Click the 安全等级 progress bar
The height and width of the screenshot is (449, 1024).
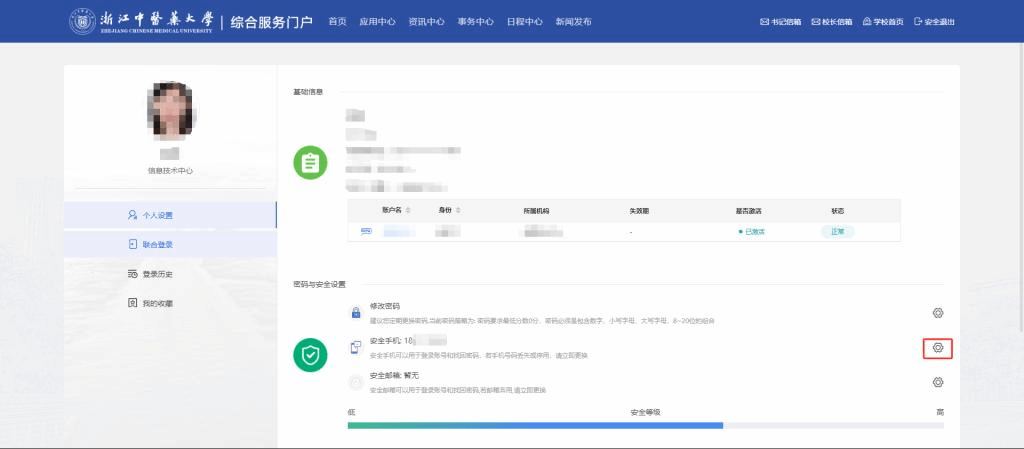click(645, 425)
